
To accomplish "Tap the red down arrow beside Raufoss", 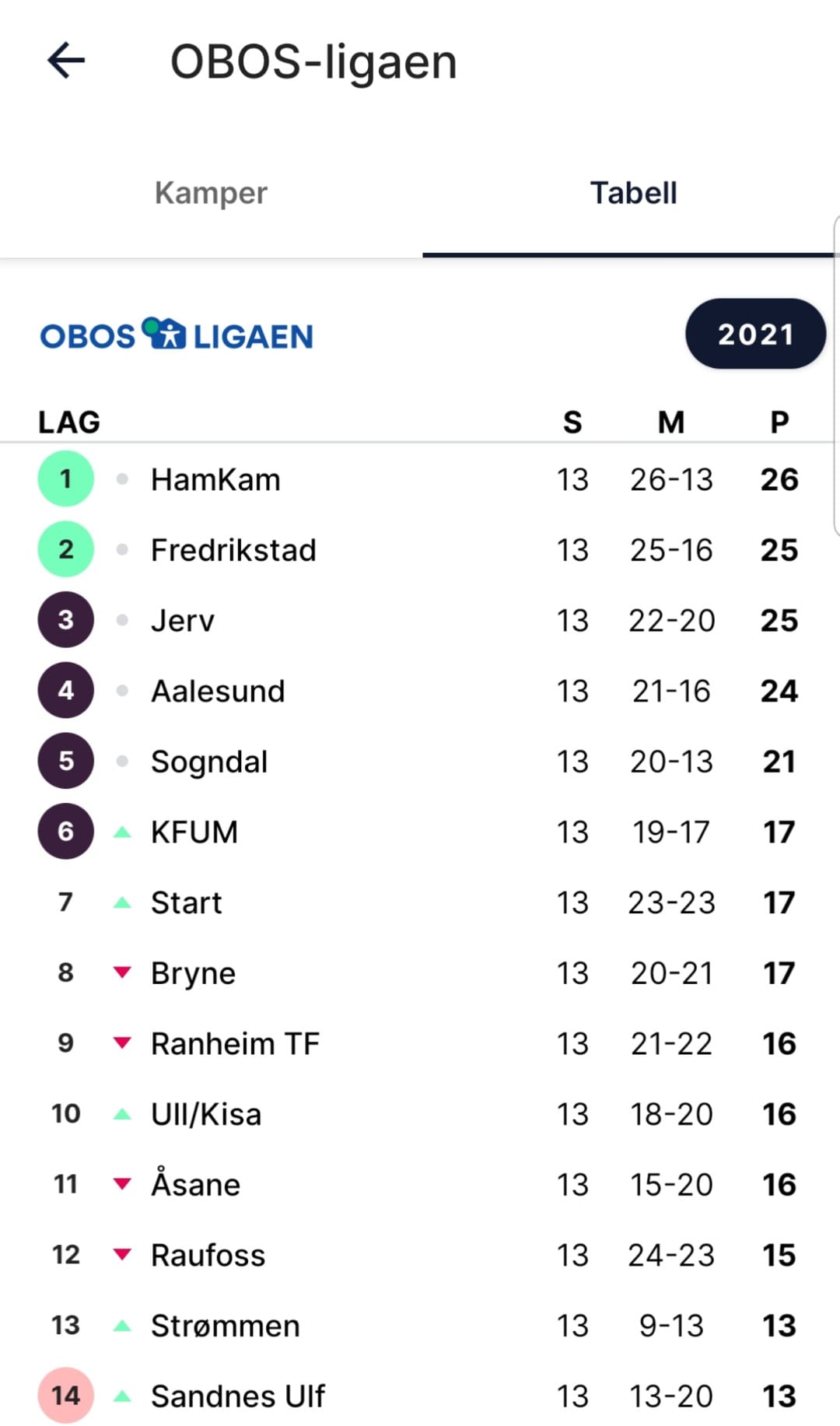I will 122,1254.
